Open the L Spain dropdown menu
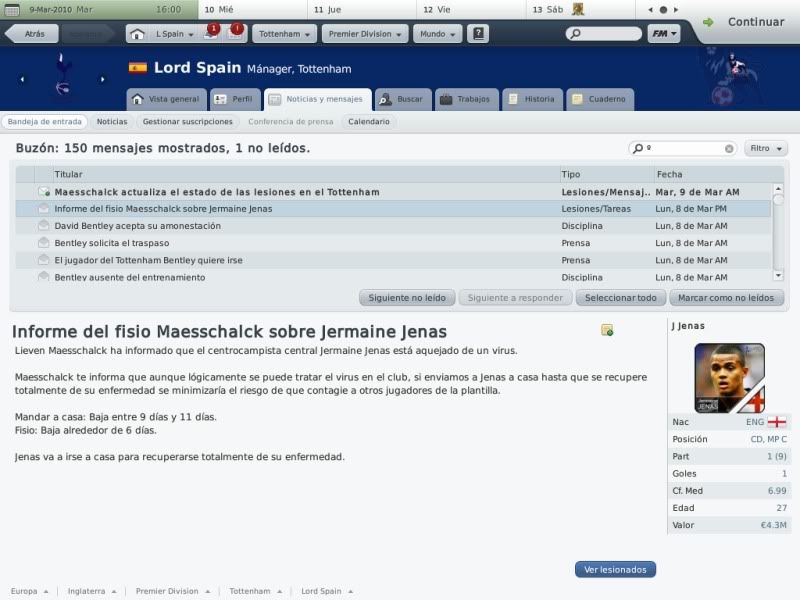 pos(174,34)
